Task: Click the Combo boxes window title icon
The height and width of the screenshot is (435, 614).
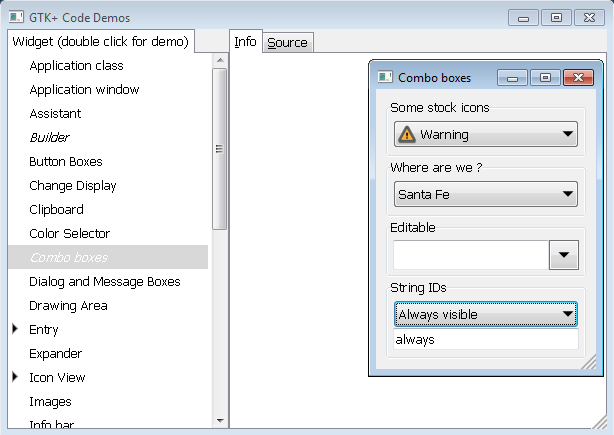Action: [x=384, y=77]
